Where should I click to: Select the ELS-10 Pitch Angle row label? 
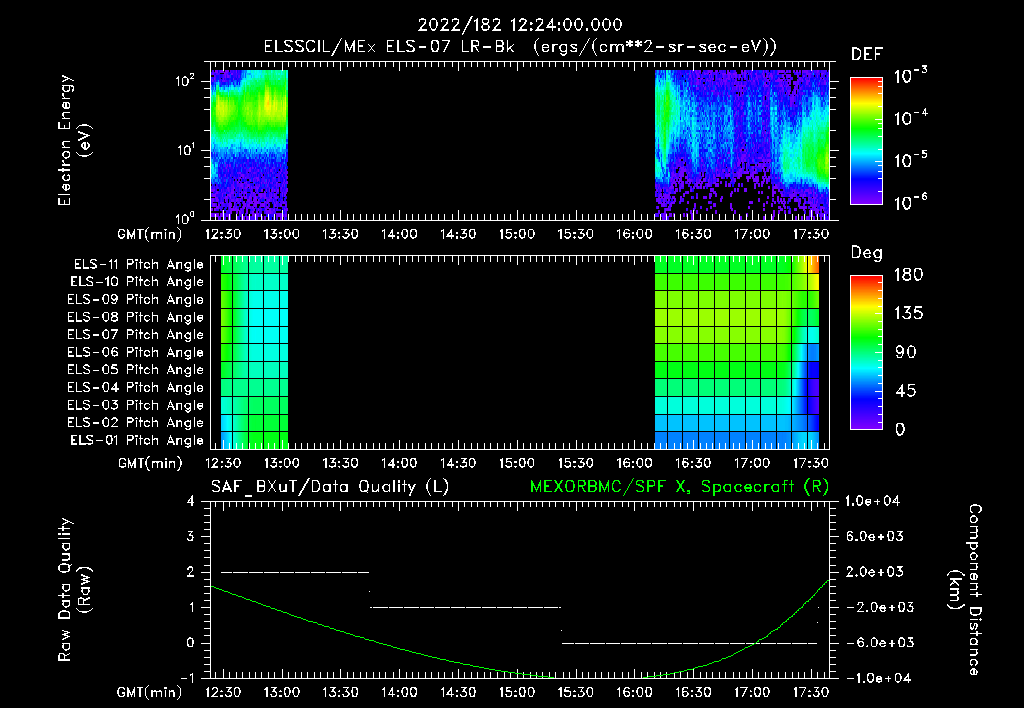coord(136,282)
